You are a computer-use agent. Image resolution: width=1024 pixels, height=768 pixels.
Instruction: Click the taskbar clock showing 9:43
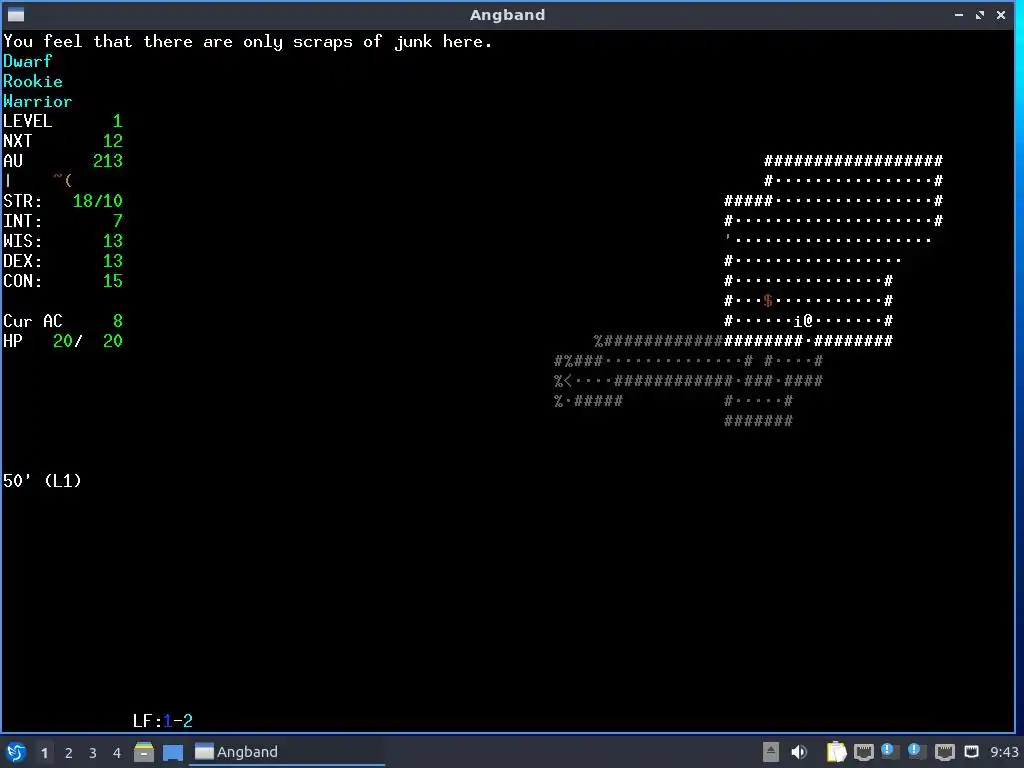(x=1004, y=752)
